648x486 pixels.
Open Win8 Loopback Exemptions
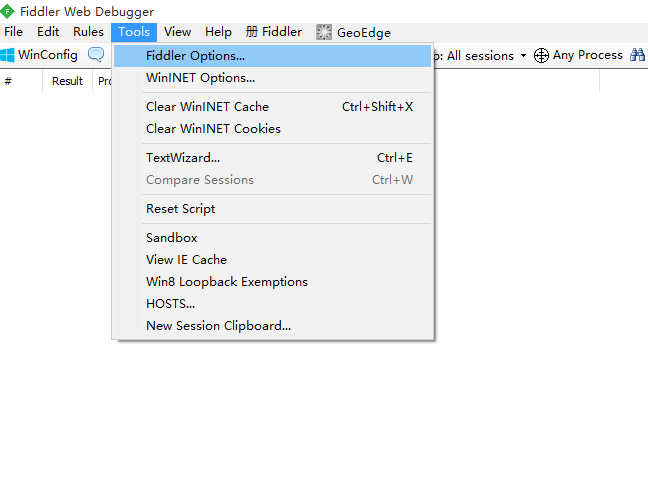pos(272,281)
